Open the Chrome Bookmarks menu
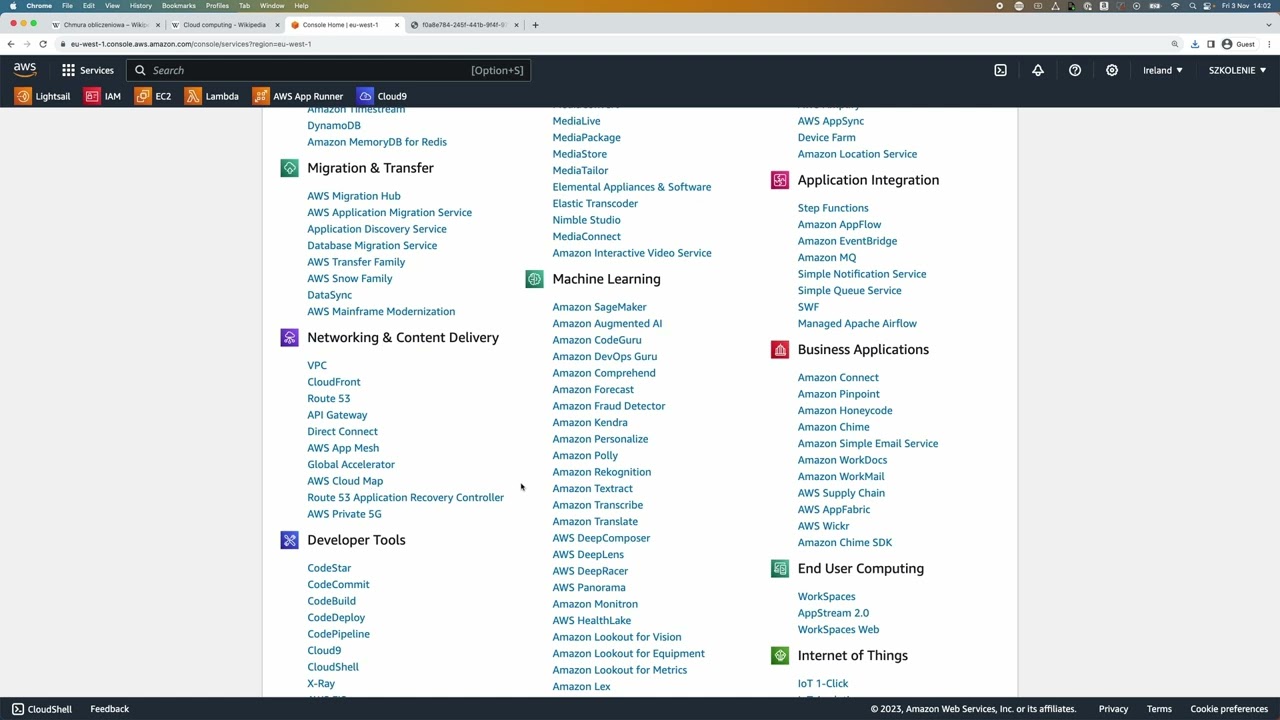The height and width of the screenshot is (720, 1280). (179, 6)
